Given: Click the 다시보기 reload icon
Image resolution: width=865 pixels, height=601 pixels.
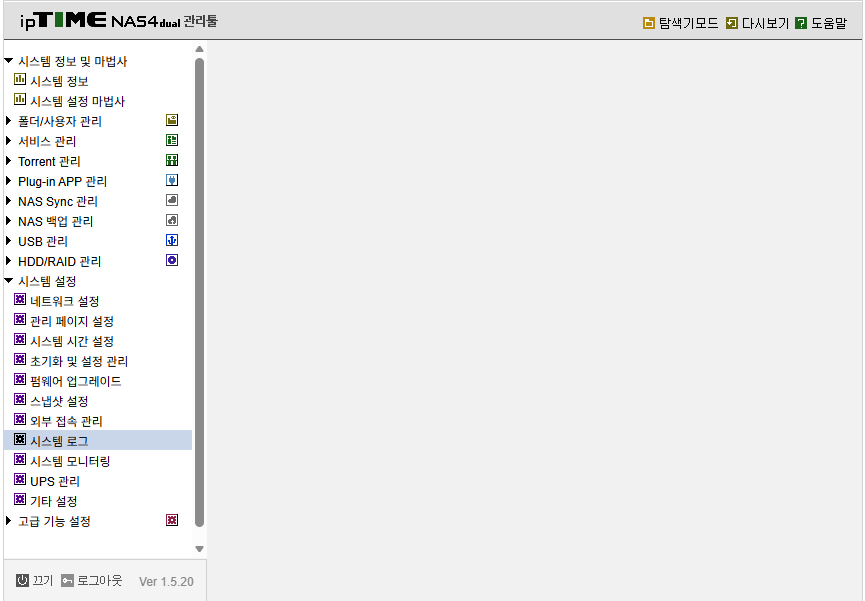Looking at the screenshot, I should pos(731,23).
